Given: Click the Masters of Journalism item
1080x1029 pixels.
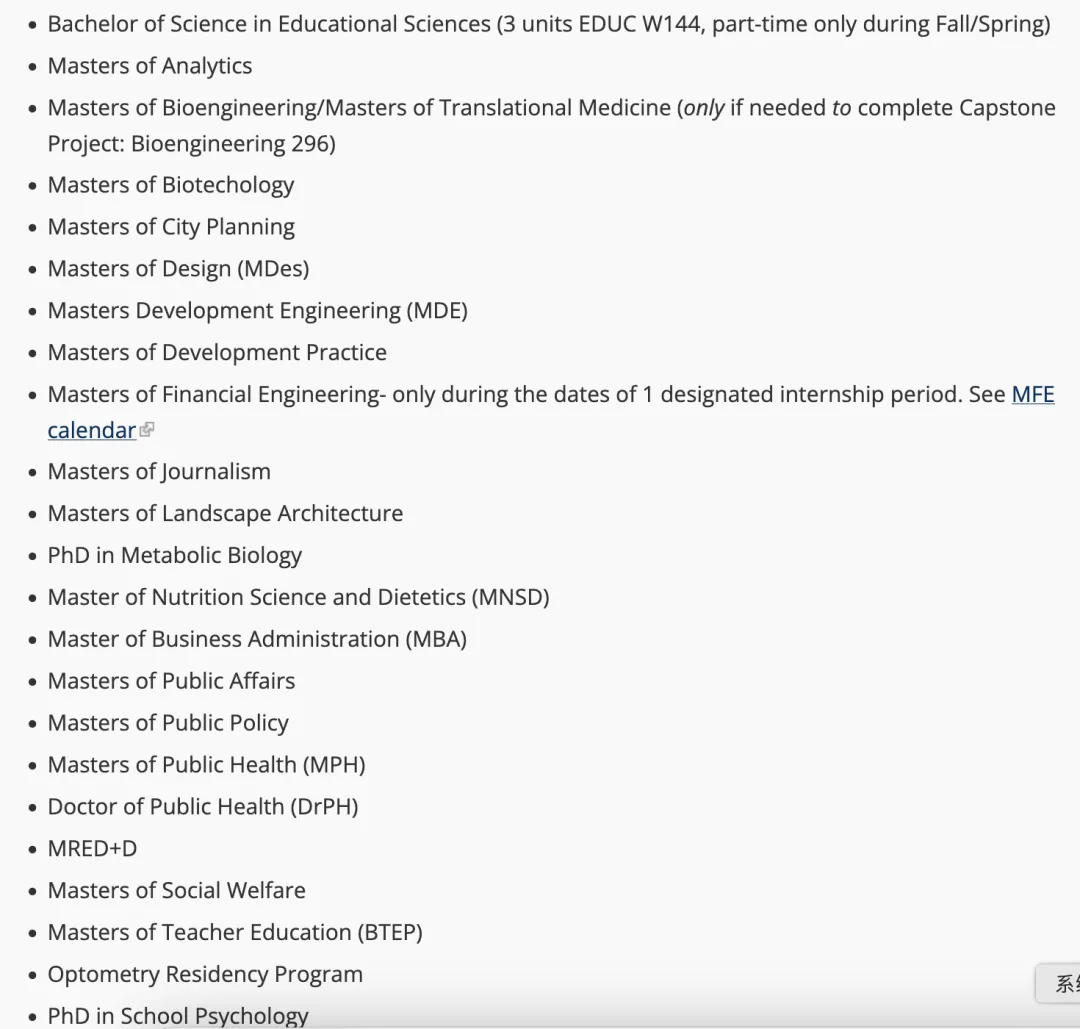Looking at the screenshot, I should 159,472.
